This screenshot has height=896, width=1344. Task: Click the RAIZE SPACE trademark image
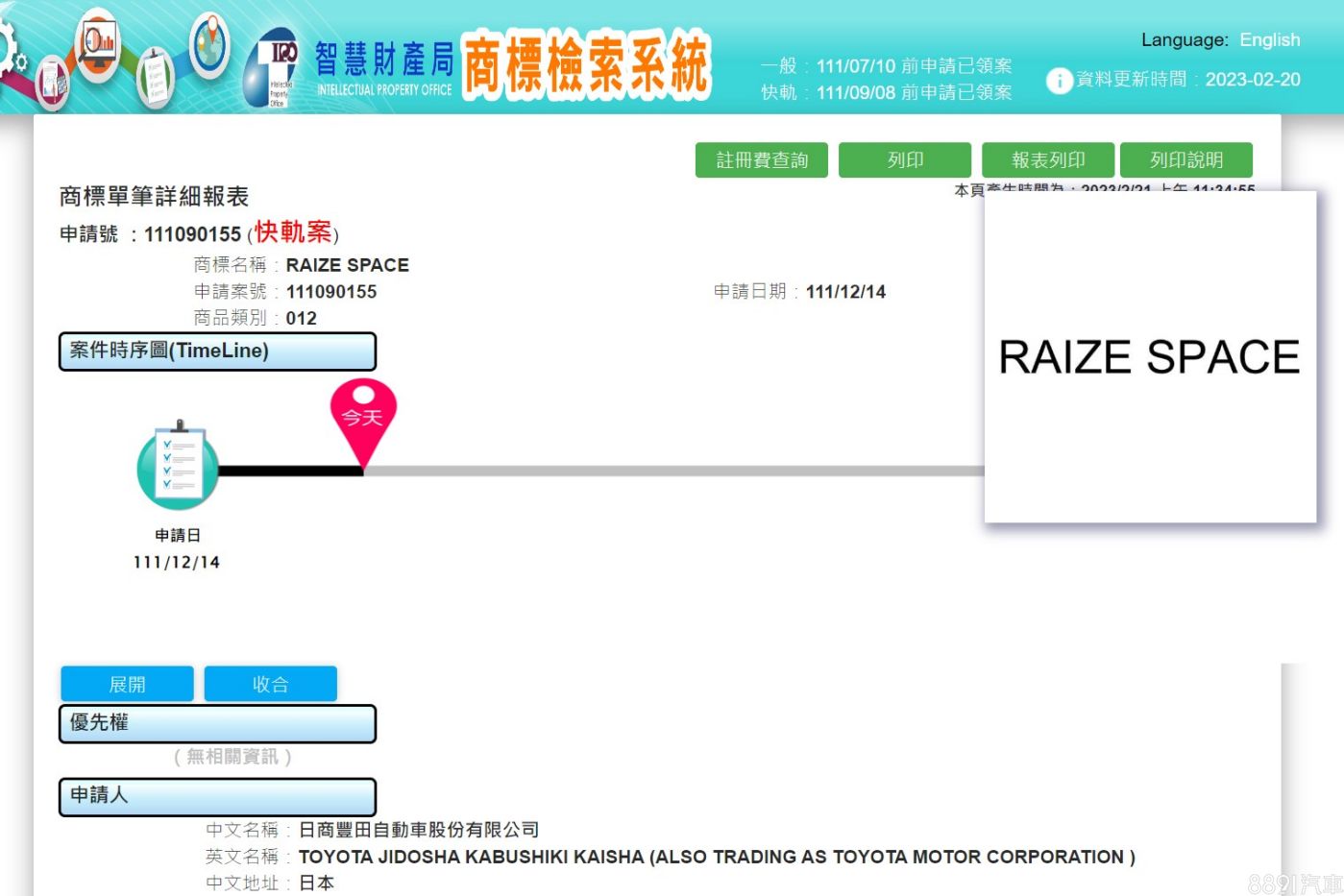tap(1150, 356)
